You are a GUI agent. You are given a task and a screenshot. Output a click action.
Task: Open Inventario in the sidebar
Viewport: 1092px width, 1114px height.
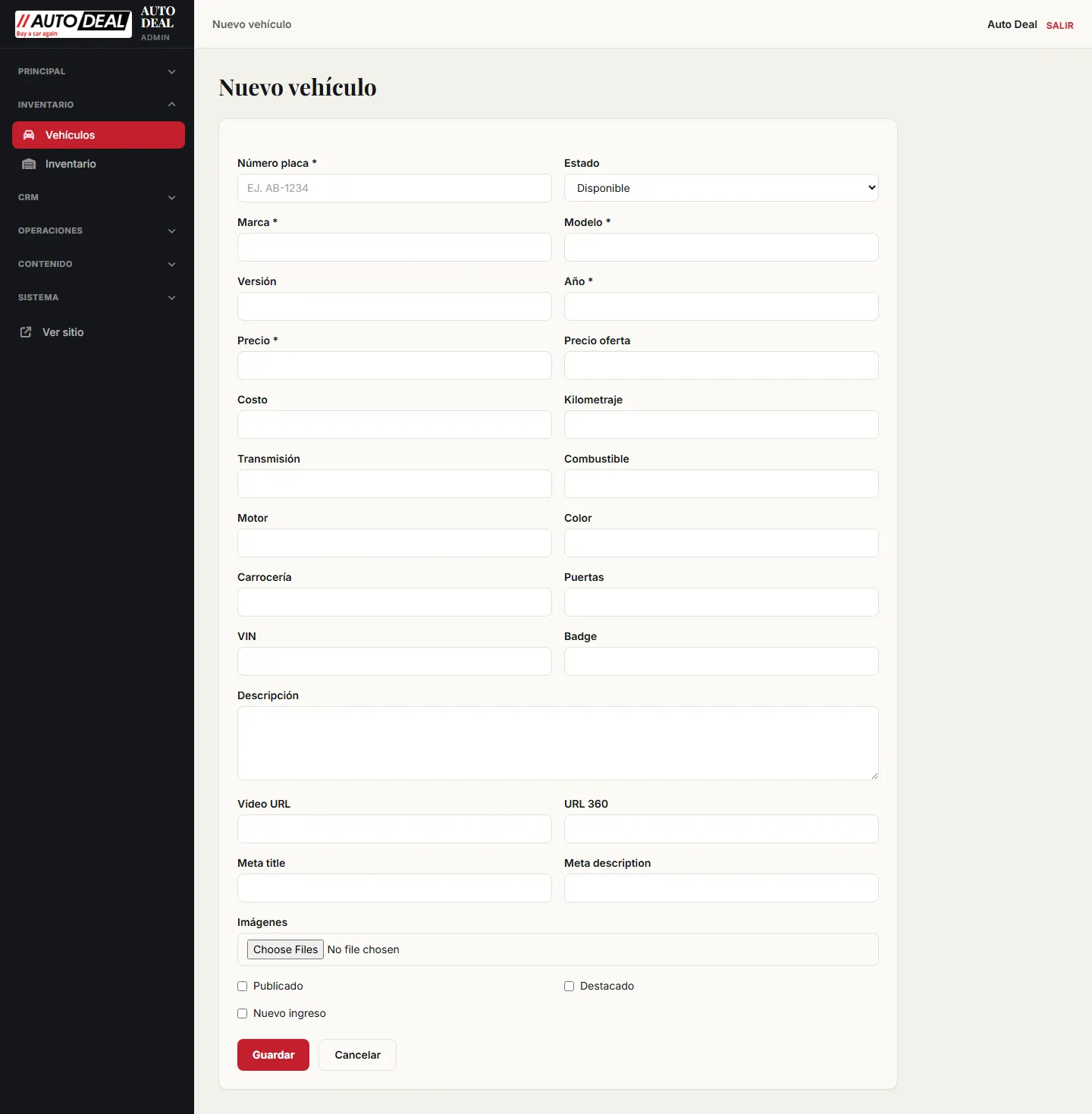click(99, 164)
